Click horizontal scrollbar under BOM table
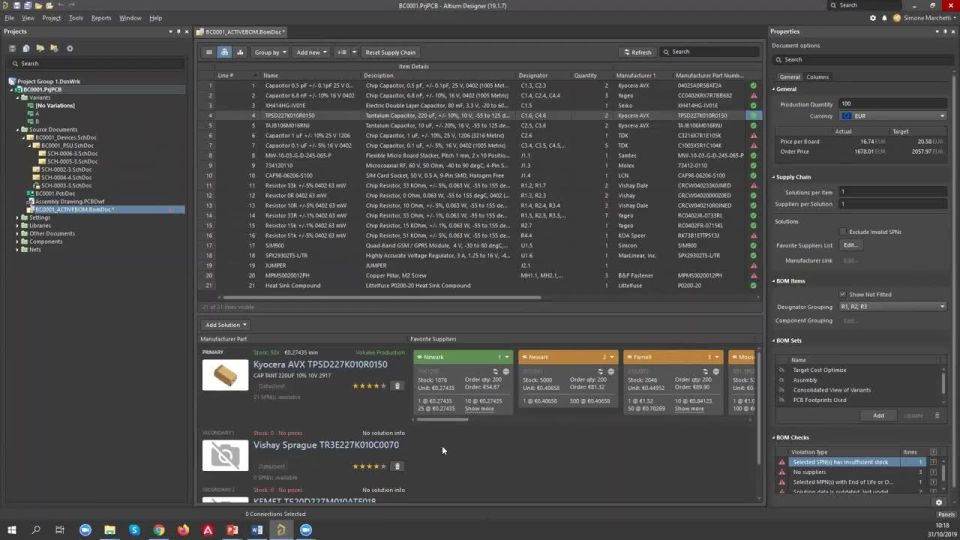The image size is (960, 540). [382, 298]
